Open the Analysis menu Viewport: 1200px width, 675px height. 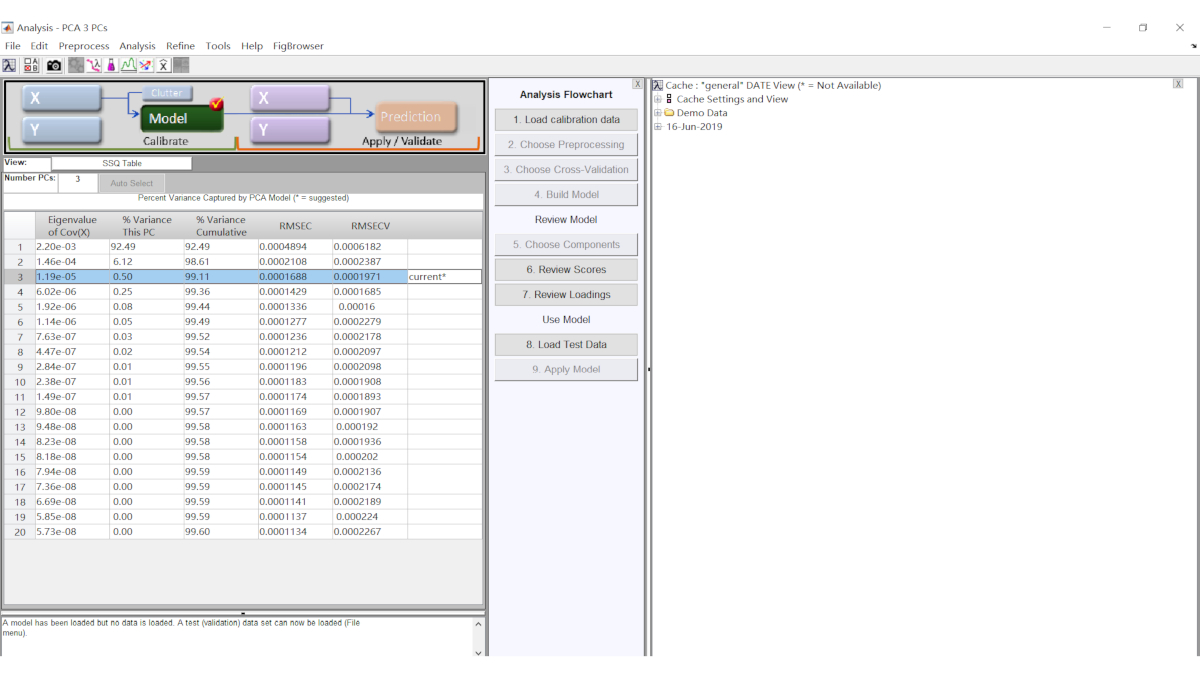pos(137,46)
